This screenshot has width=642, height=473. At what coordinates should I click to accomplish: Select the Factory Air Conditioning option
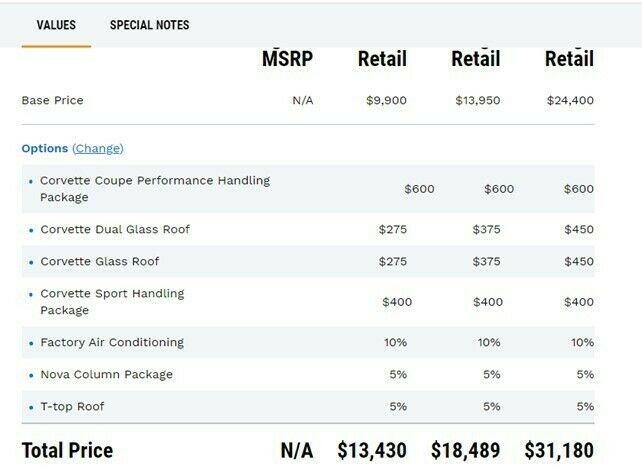tap(112, 342)
